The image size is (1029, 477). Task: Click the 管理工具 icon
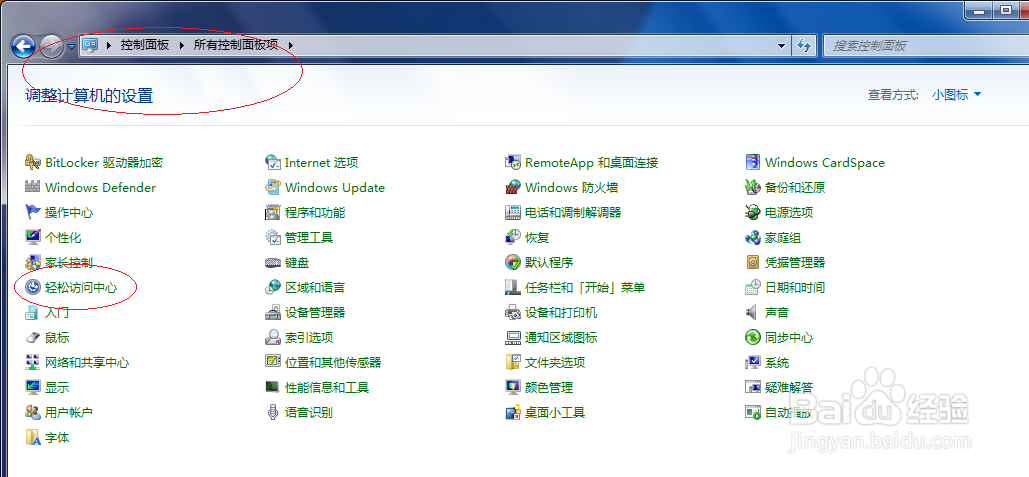tap(273, 237)
